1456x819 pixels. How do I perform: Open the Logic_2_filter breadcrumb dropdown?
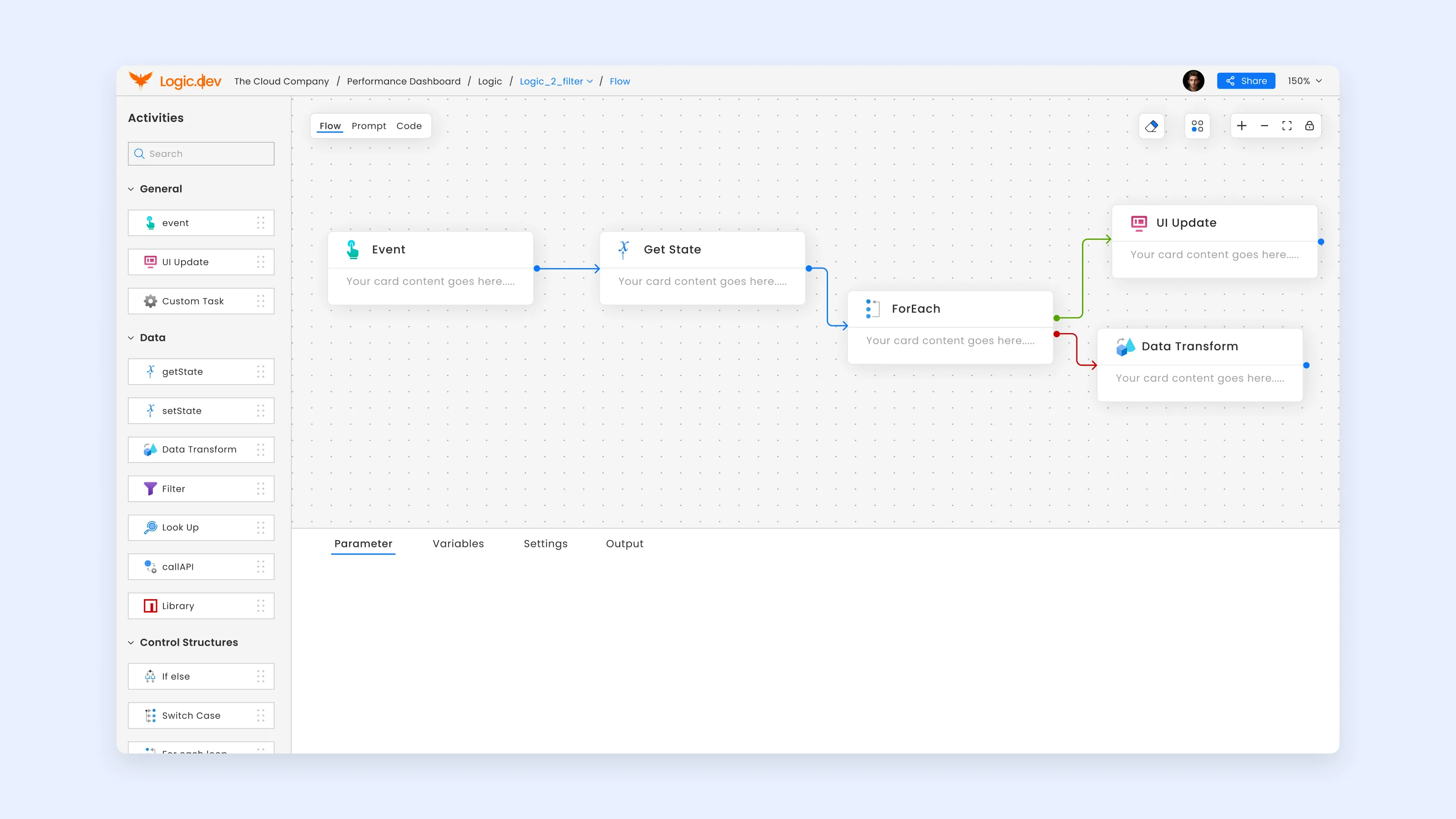point(556,81)
